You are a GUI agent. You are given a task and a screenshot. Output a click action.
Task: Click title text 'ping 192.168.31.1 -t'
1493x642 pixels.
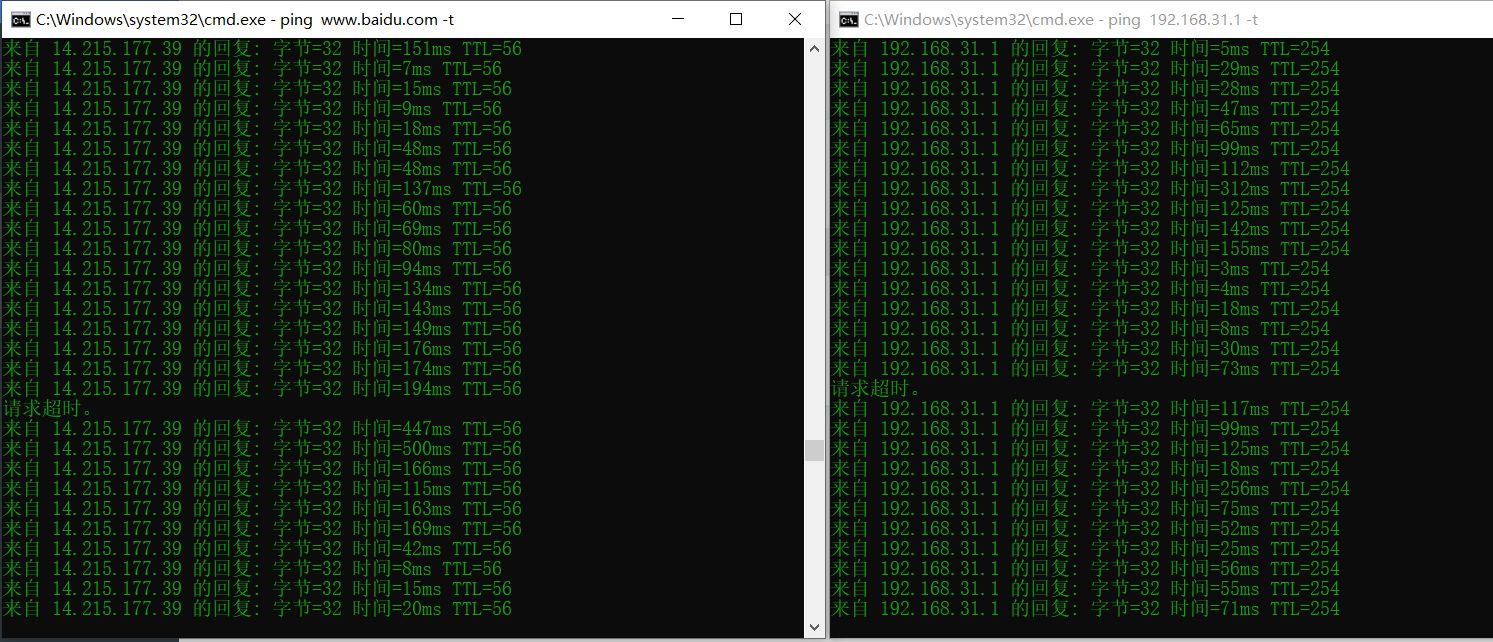1182,19
